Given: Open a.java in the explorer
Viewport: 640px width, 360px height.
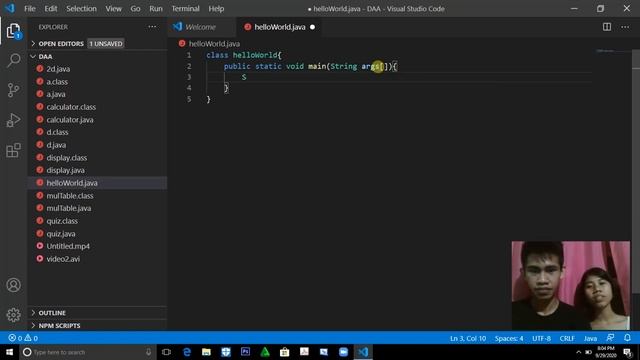Looking at the screenshot, I should coord(97,94).
